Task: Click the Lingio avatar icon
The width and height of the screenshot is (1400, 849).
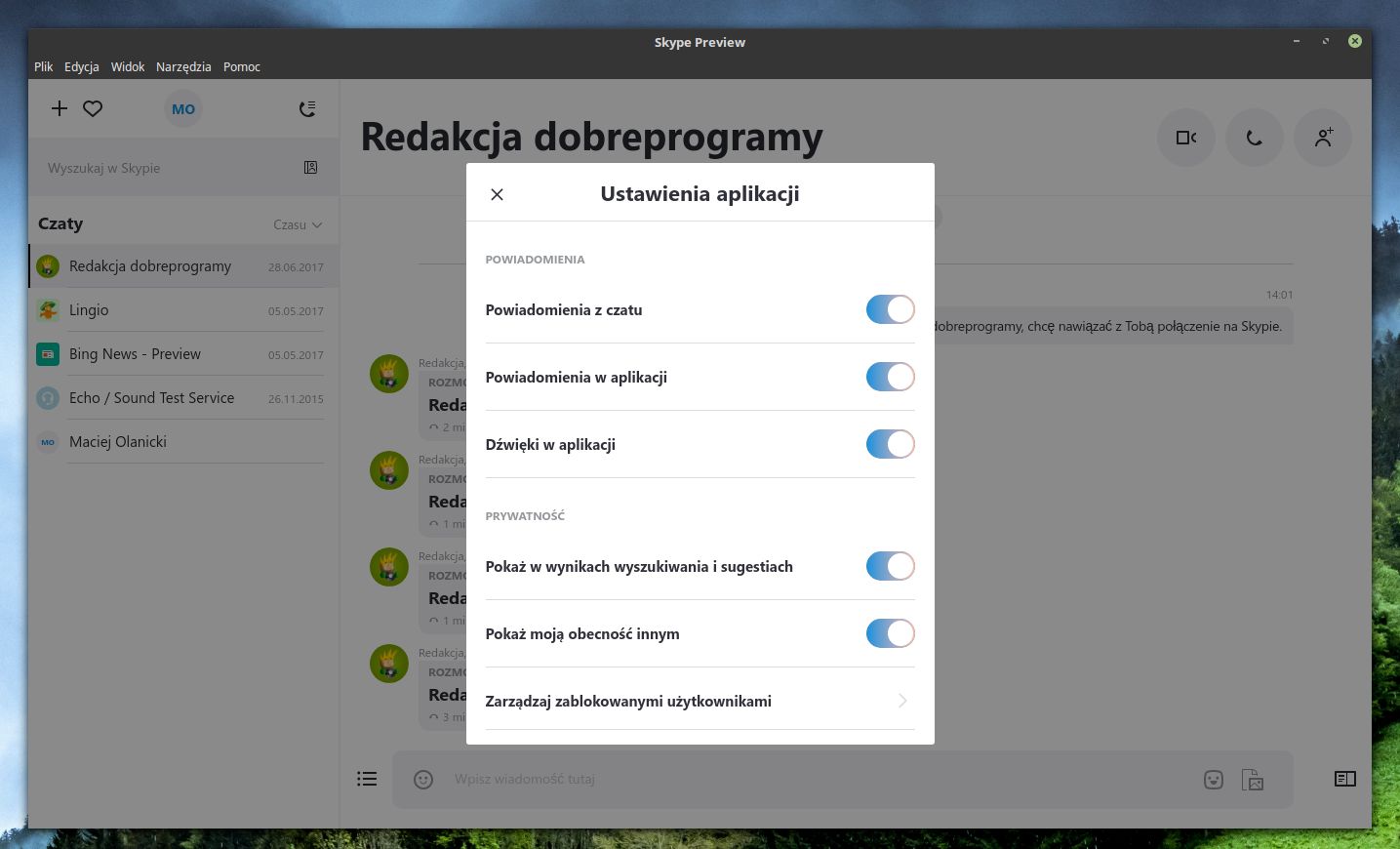Action: [48, 309]
